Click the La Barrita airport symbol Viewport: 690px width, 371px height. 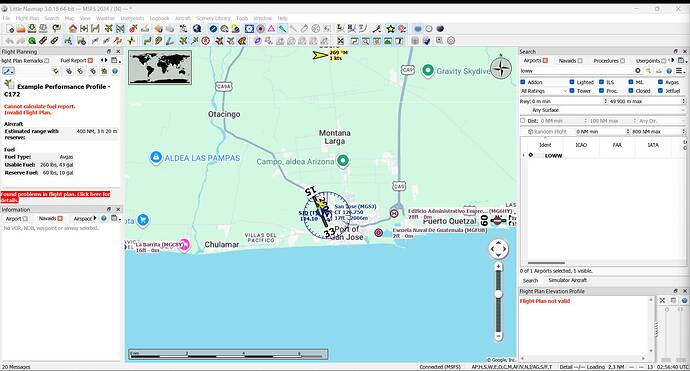pyautogui.click(x=185, y=245)
